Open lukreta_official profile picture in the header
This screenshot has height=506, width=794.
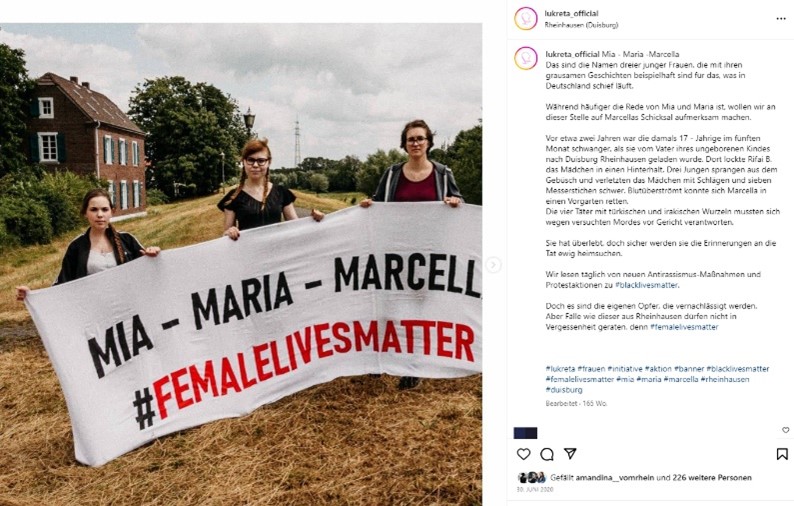526,18
